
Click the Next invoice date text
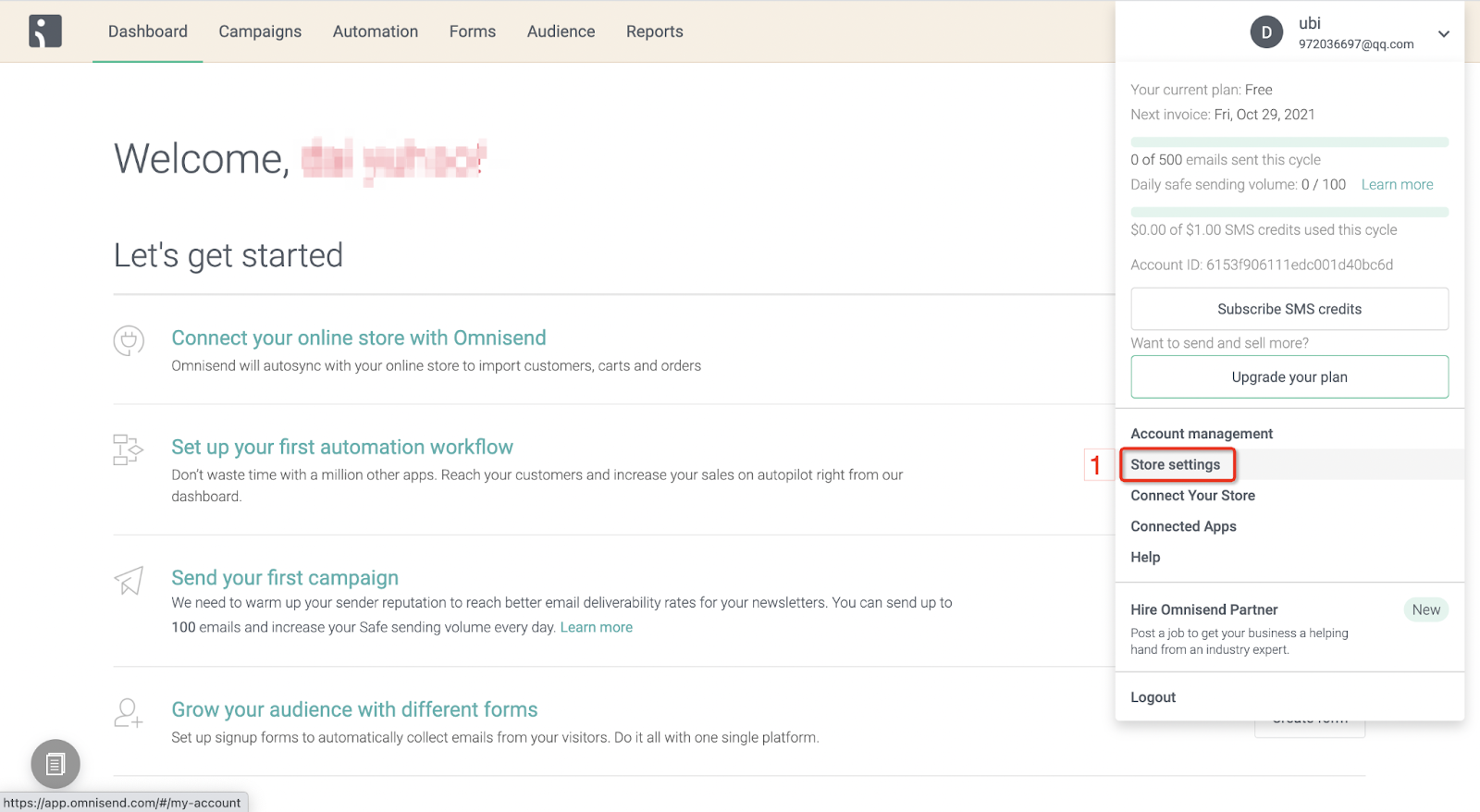pyautogui.click(x=1223, y=115)
